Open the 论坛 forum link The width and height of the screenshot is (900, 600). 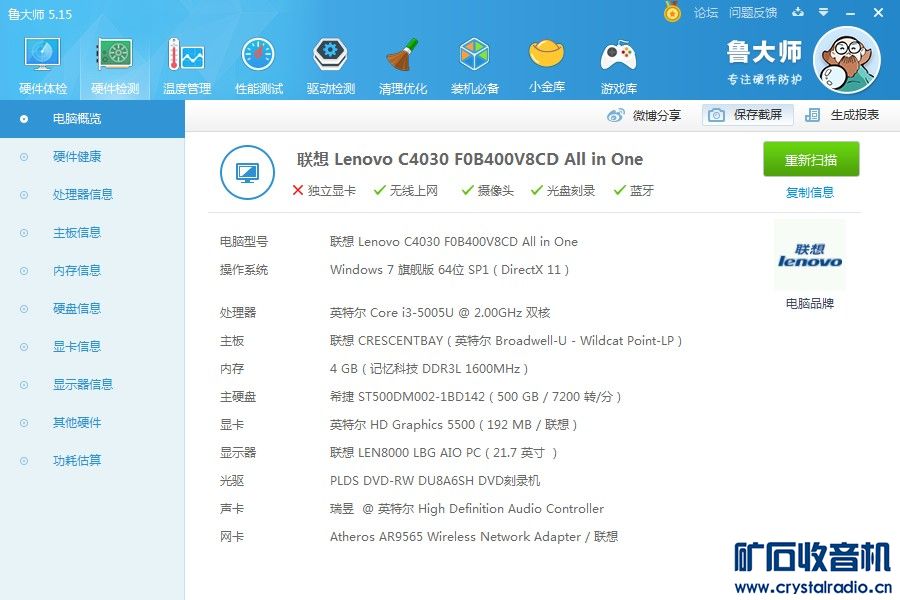(705, 13)
